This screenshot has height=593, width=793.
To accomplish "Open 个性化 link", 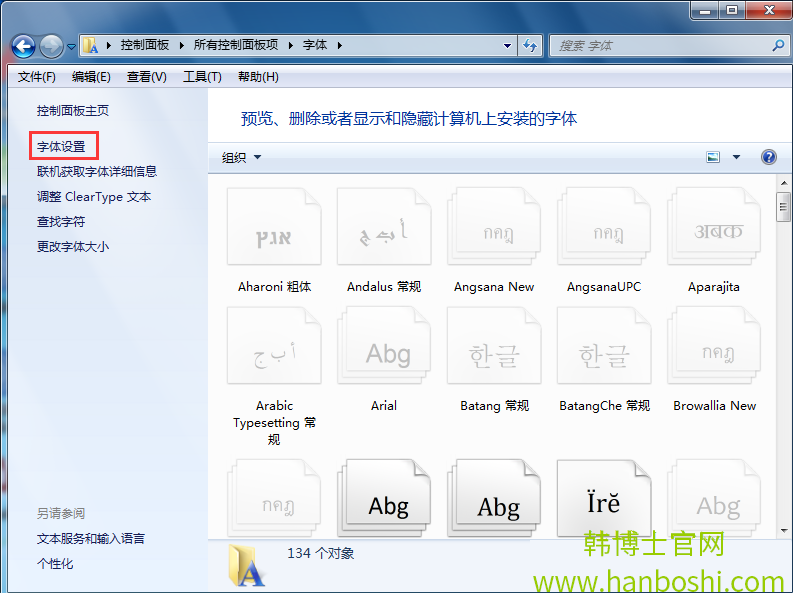I will point(55,564).
